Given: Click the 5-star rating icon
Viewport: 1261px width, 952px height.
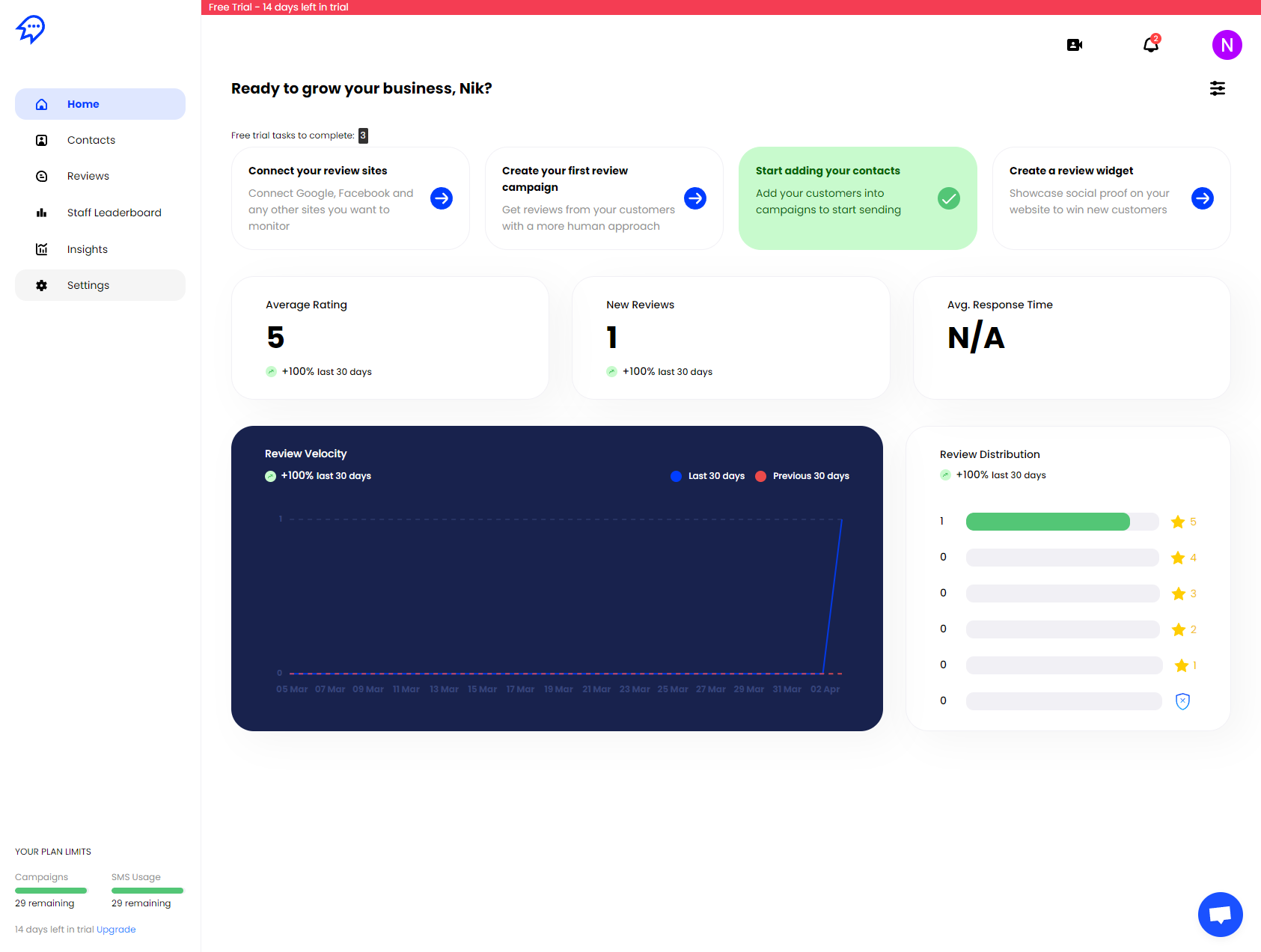Looking at the screenshot, I should 1178,522.
